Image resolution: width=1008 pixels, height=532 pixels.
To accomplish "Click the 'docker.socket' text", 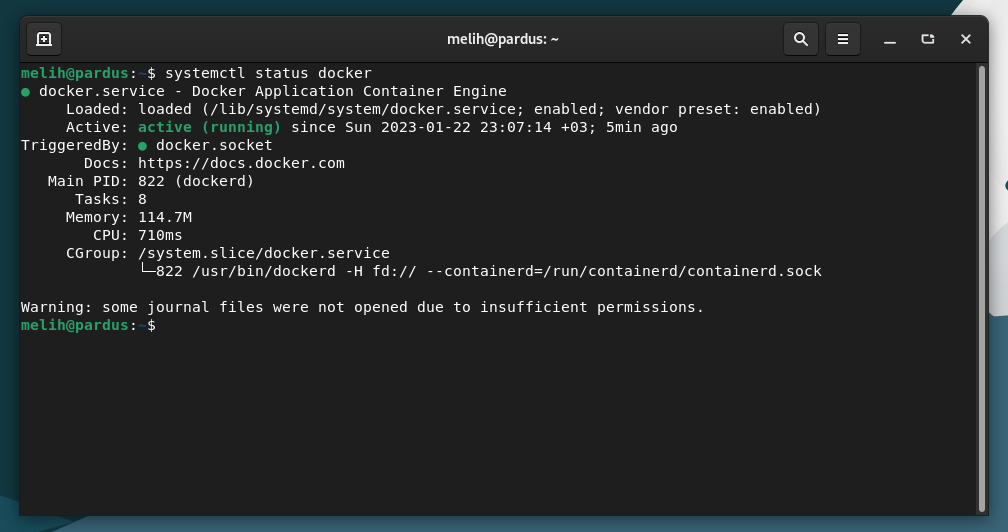I will [x=214, y=145].
